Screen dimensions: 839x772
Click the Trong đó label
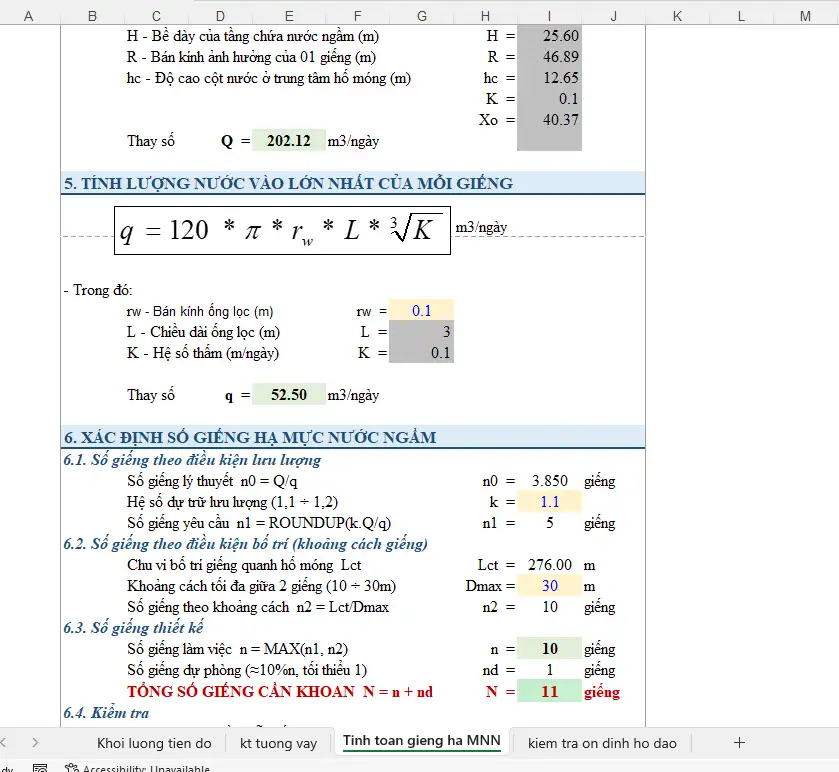coord(98,290)
